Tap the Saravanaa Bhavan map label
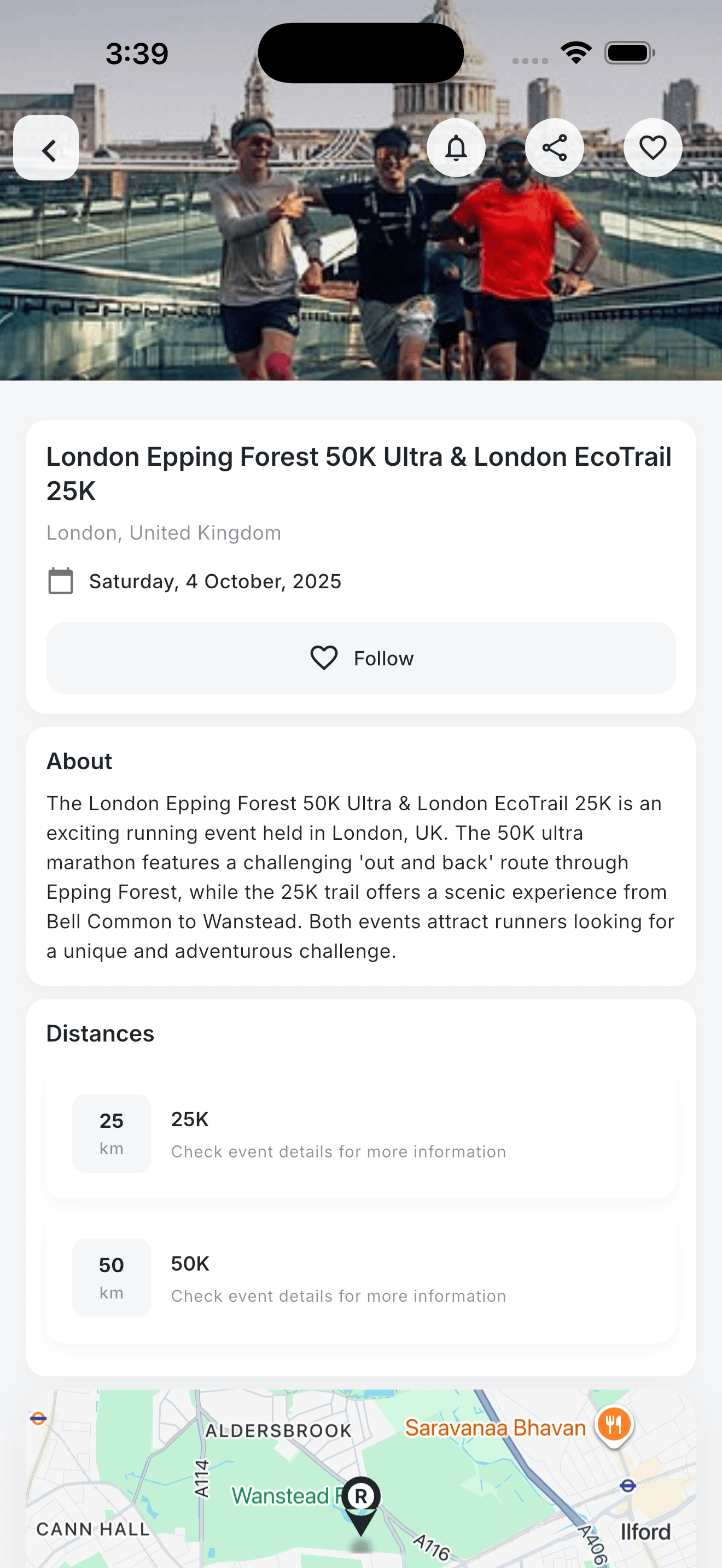The width and height of the screenshot is (722, 1568). click(x=495, y=1428)
